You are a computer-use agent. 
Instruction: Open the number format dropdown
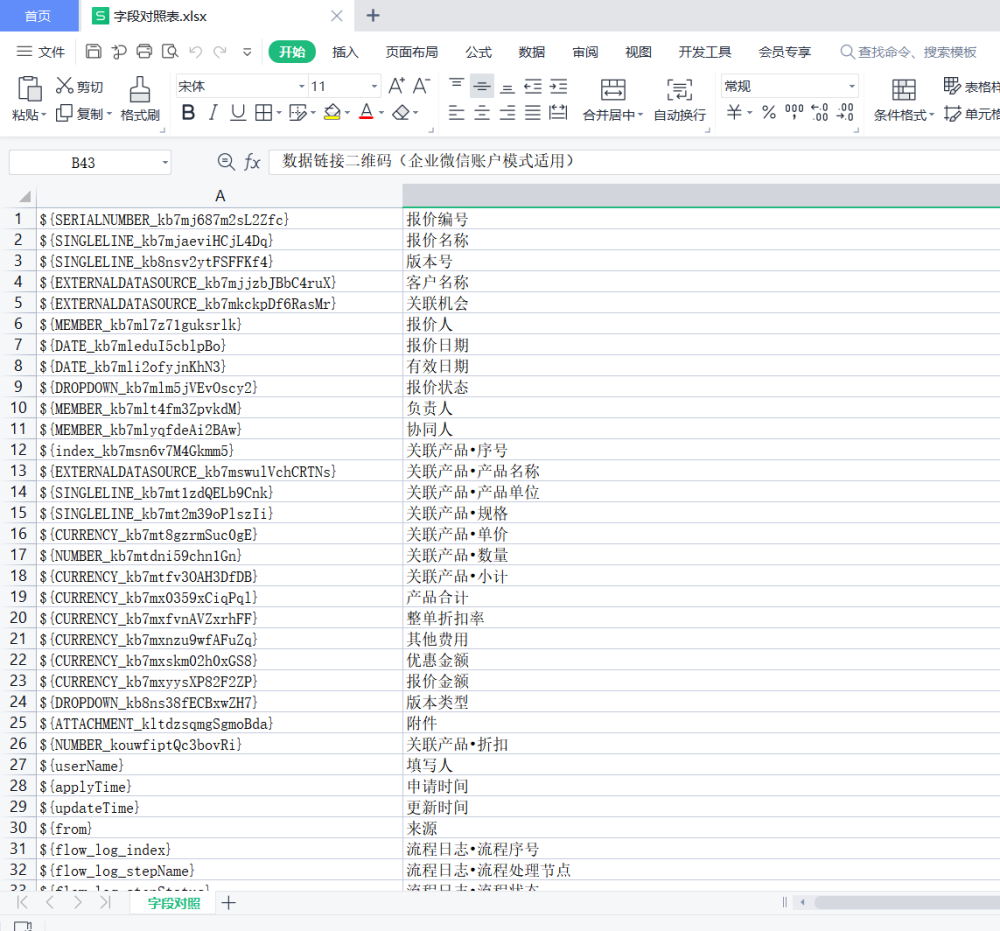click(851, 86)
